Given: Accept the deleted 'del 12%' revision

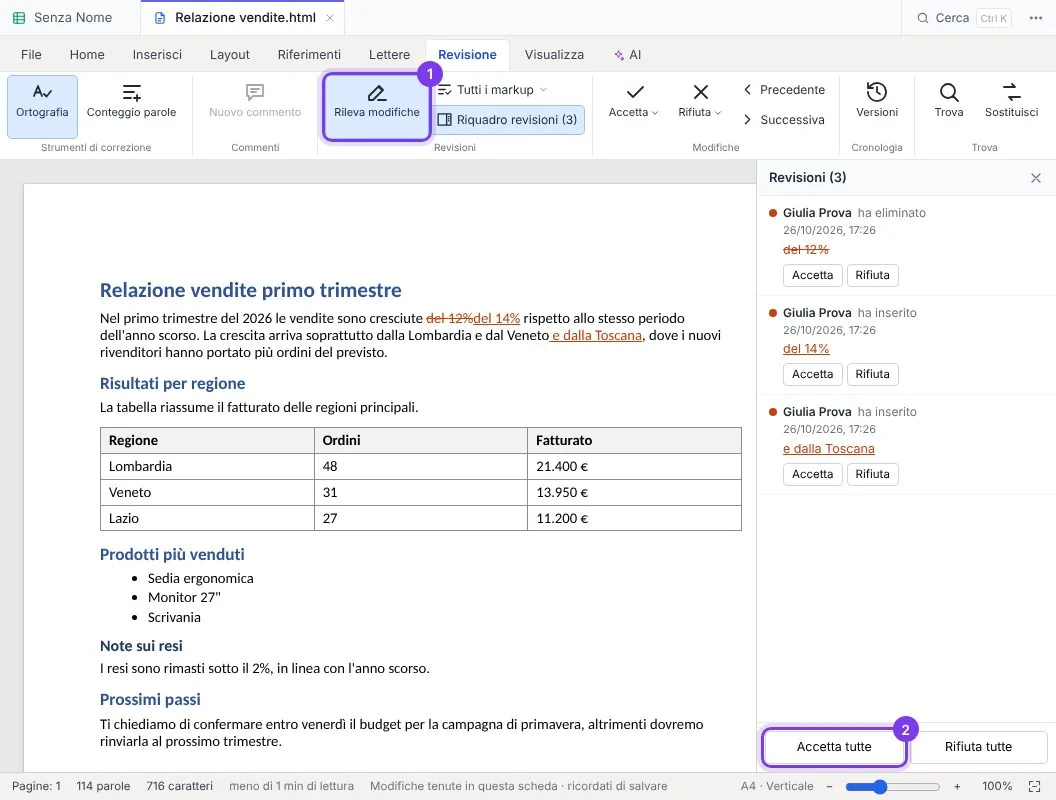Looking at the screenshot, I should pyautogui.click(x=812, y=275).
